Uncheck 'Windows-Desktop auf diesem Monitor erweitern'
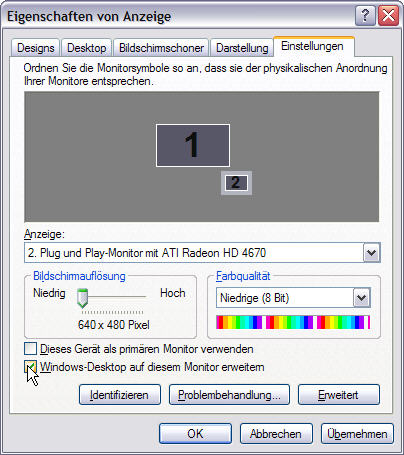Image resolution: width=404 pixels, height=455 pixels. 30,367
